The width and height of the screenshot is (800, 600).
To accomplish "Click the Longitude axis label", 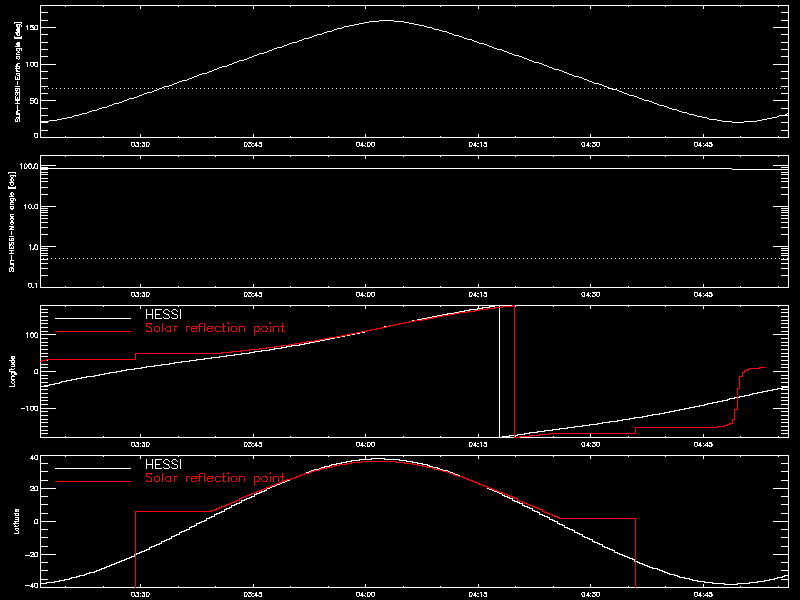I will click(x=13, y=371).
